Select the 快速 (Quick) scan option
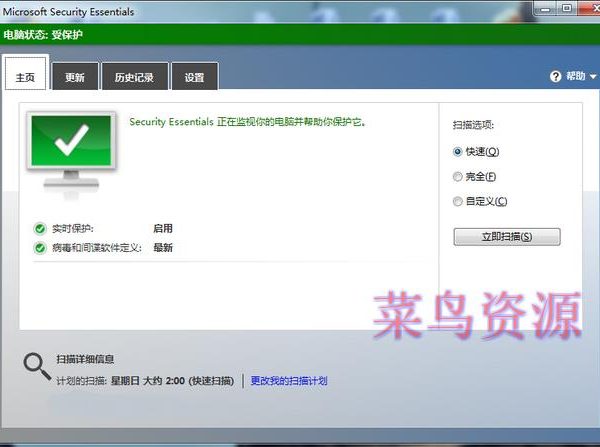Viewport: 600px width, 447px height. (458, 152)
